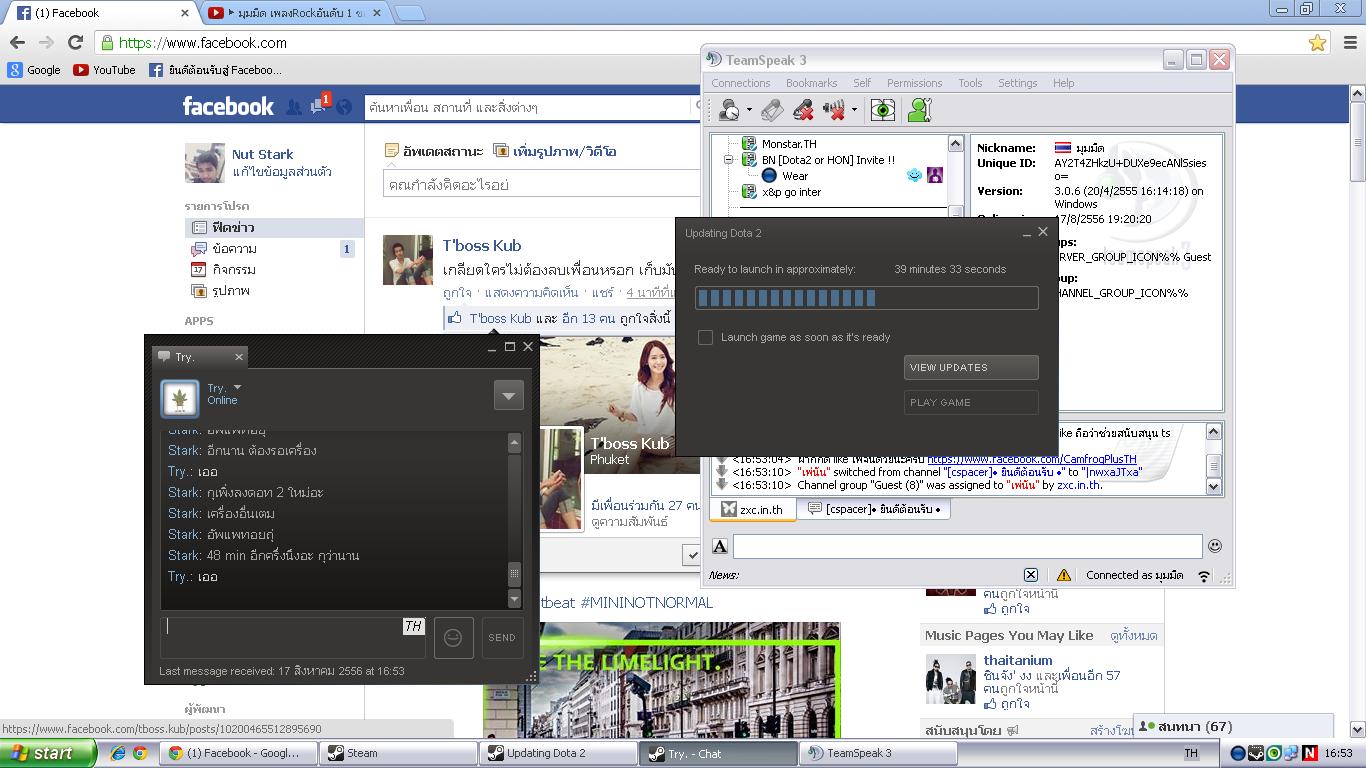Click TeamSpeak connection signal icon
1366x768 pixels.
(x=1205, y=576)
